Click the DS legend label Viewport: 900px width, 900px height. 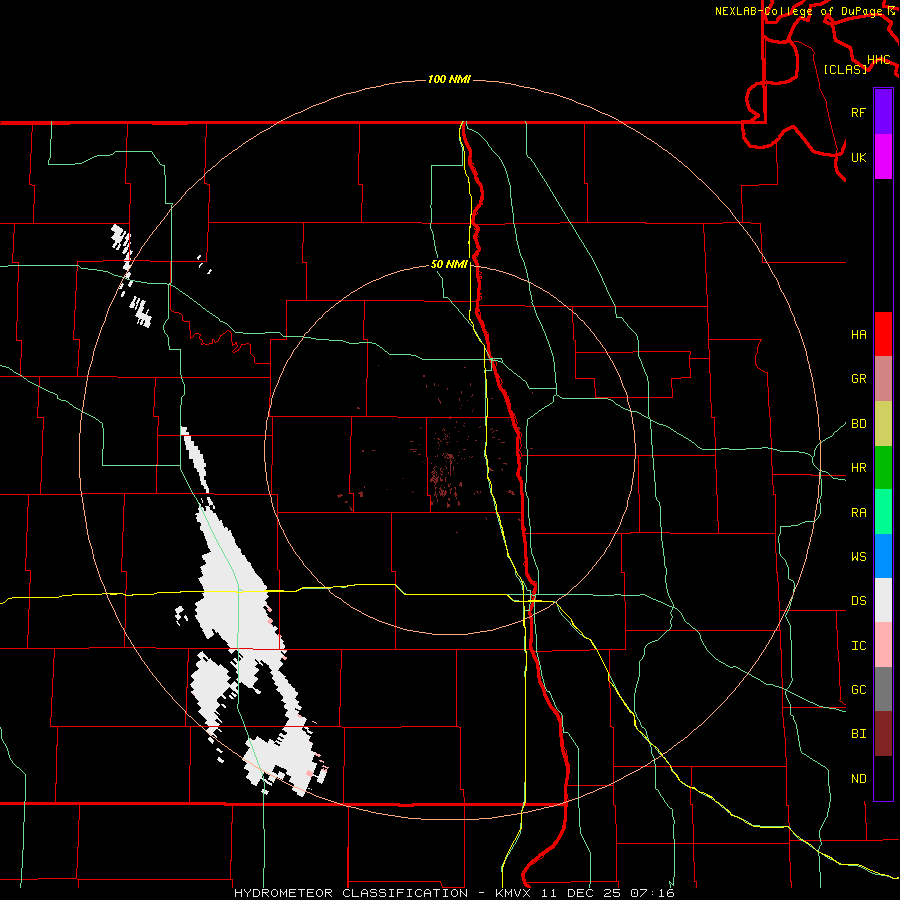click(858, 601)
